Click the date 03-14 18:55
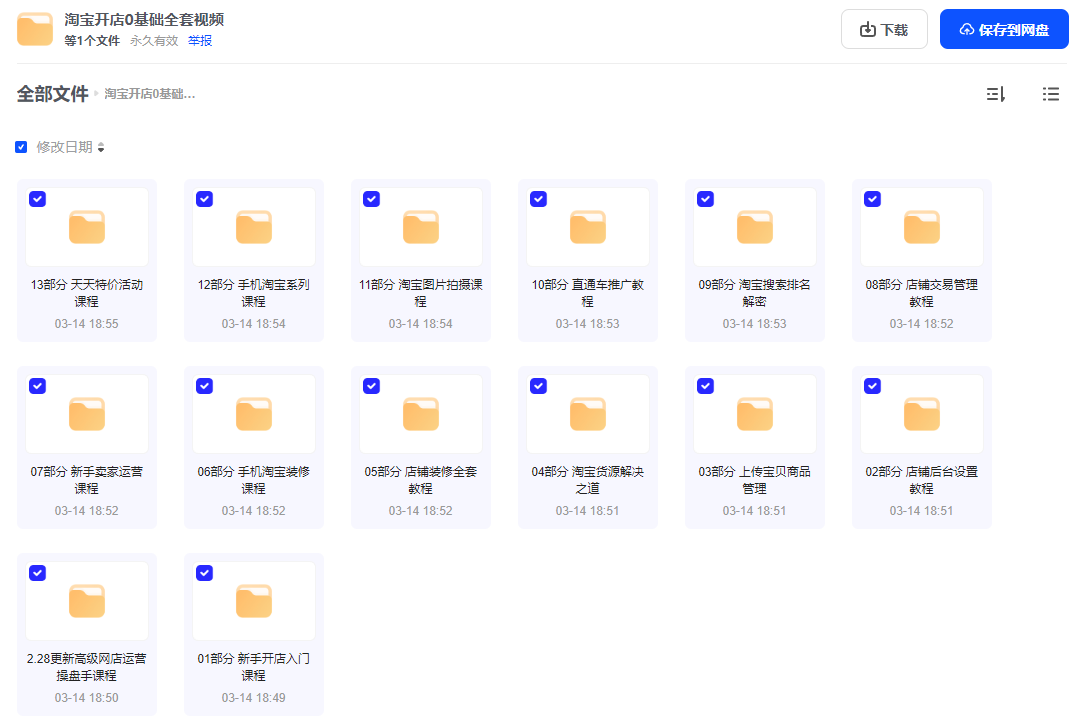The height and width of the screenshot is (719, 1085). (86, 324)
